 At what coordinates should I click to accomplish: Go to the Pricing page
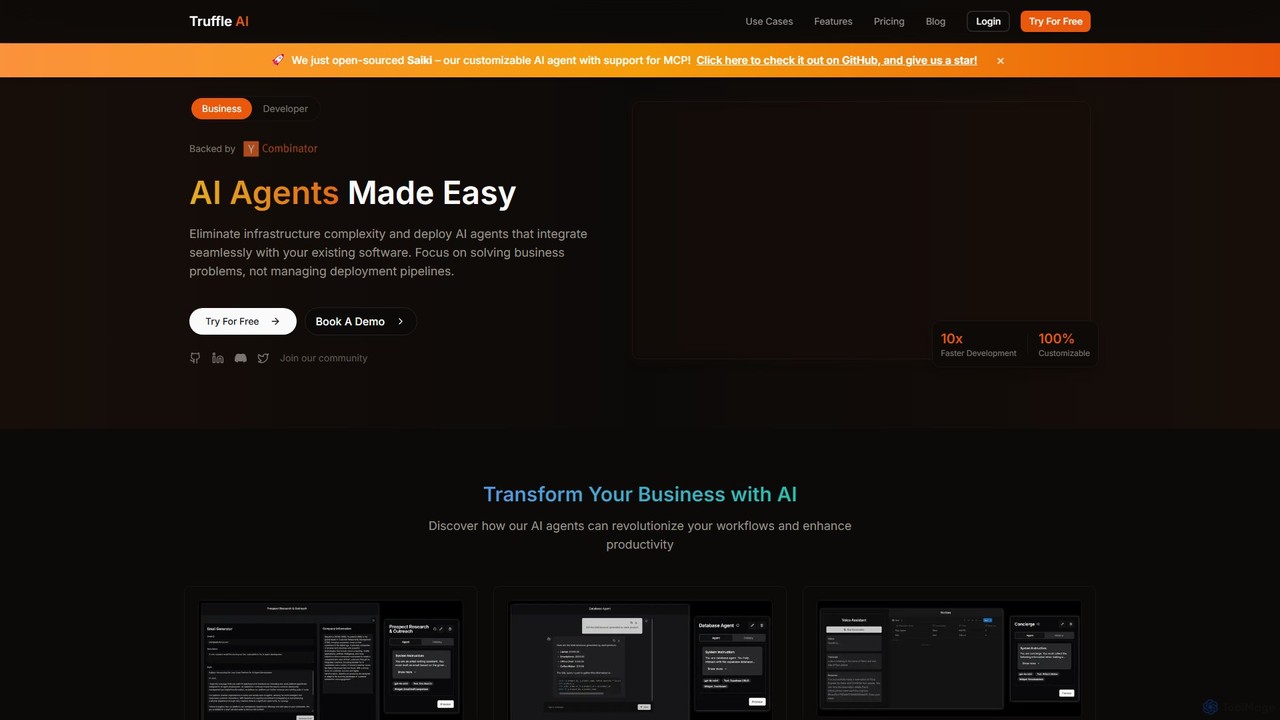click(889, 21)
